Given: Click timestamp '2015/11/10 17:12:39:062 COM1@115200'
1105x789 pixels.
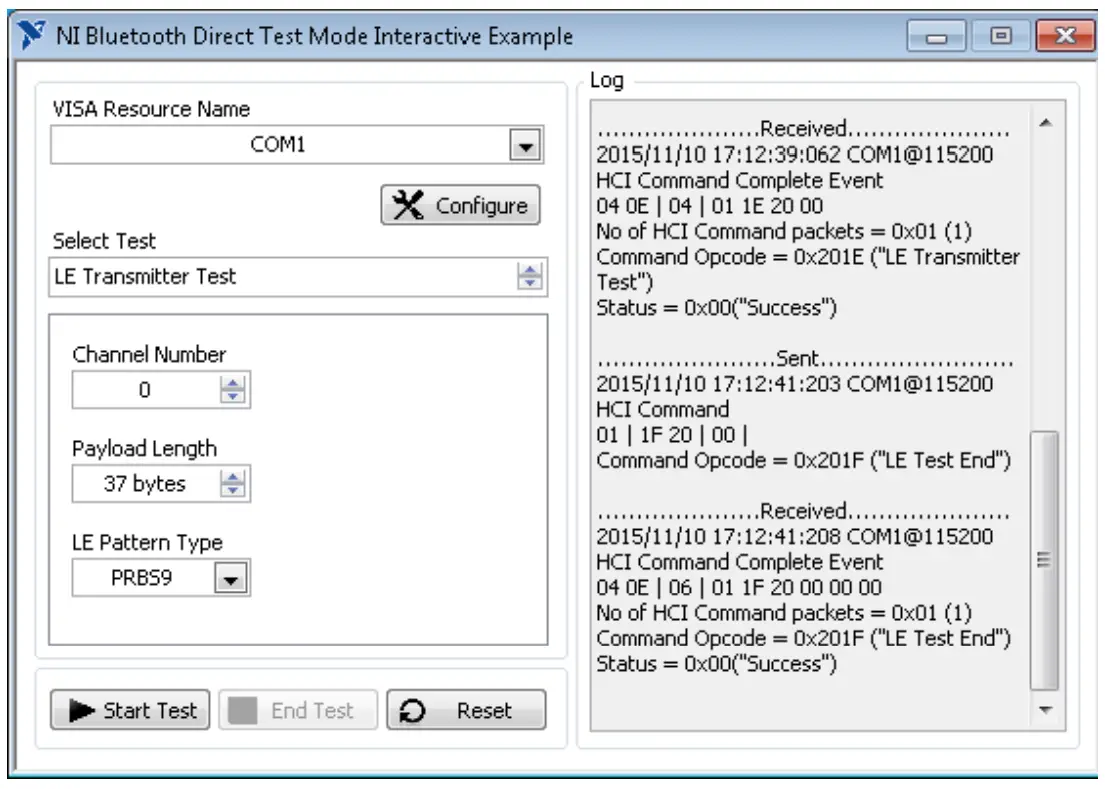Looking at the screenshot, I should click(x=794, y=155).
